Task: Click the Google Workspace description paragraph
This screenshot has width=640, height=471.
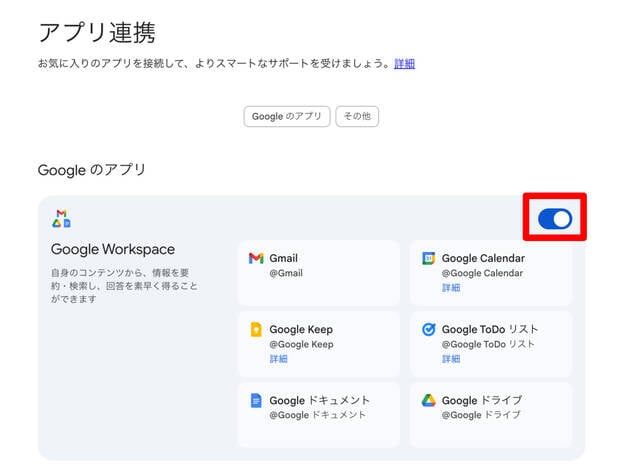Action: (x=124, y=285)
